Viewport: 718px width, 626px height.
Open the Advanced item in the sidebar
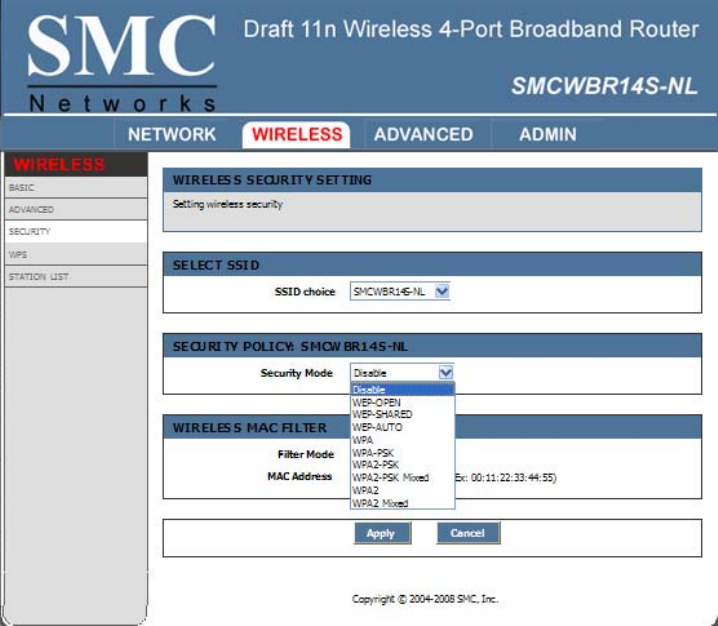pyautogui.click(x=76, y=209)
